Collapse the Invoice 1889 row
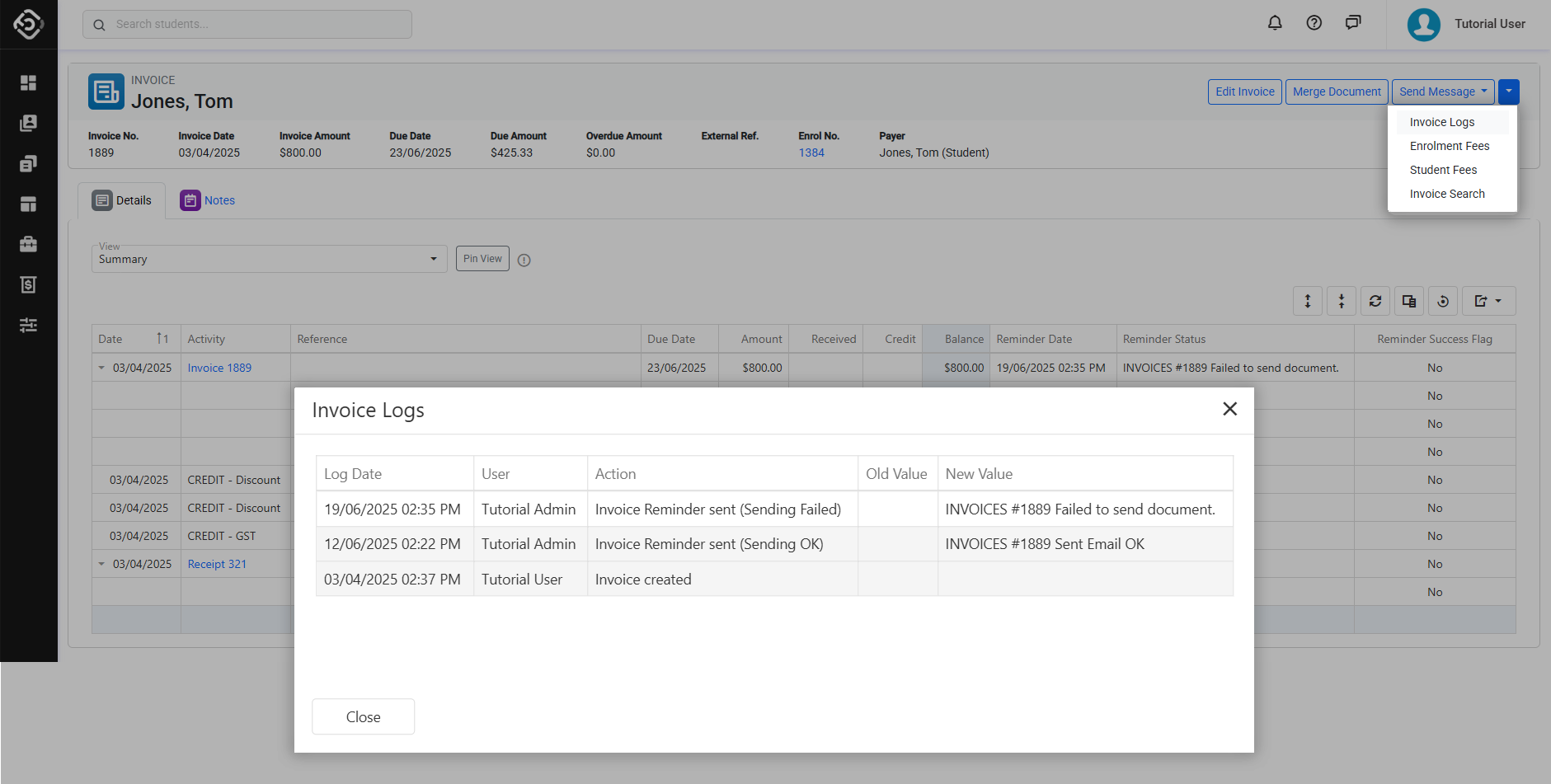1551x784 pixels. coord(102,369)
